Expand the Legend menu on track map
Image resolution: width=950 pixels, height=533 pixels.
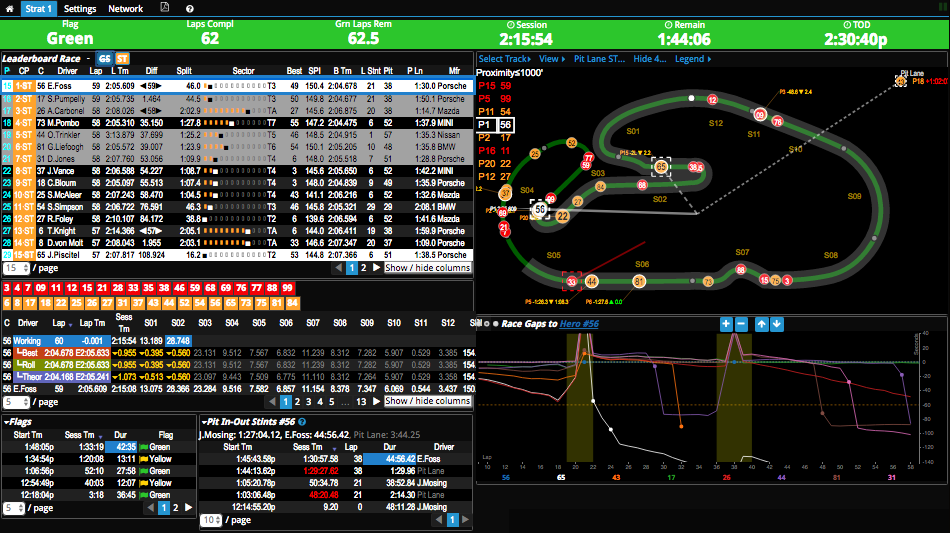pyautogui.click(x=691, y=59)
